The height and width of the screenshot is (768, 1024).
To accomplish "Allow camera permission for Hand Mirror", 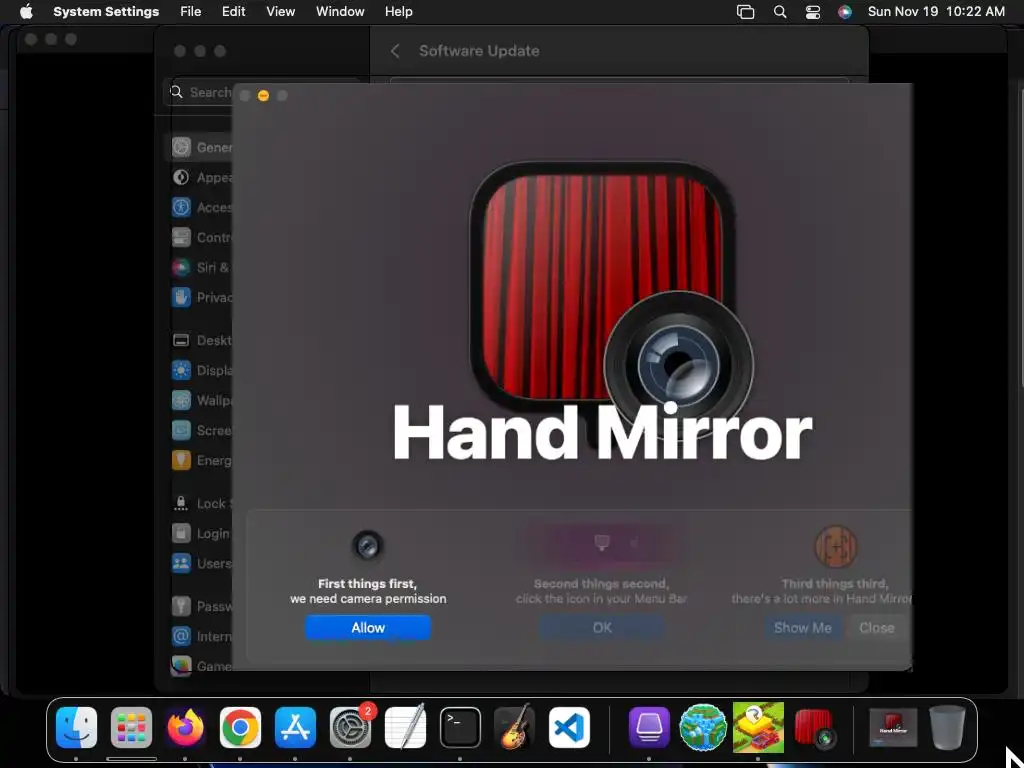I will (x=368, y=628).
